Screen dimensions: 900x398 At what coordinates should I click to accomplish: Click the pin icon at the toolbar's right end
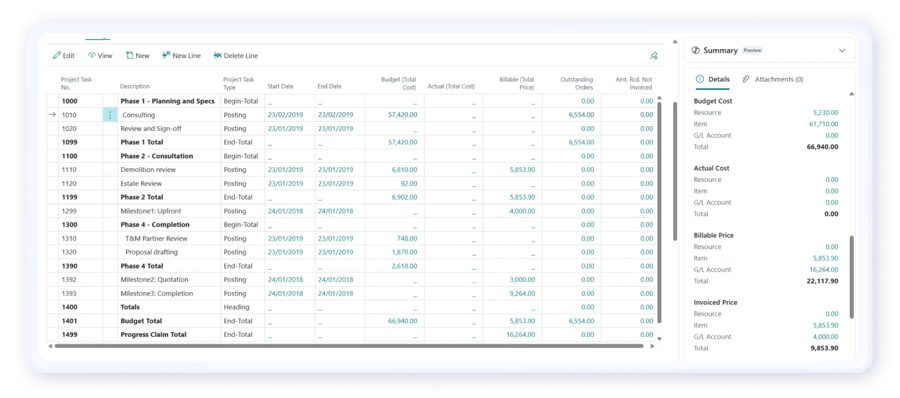click(x=653, y=56)
